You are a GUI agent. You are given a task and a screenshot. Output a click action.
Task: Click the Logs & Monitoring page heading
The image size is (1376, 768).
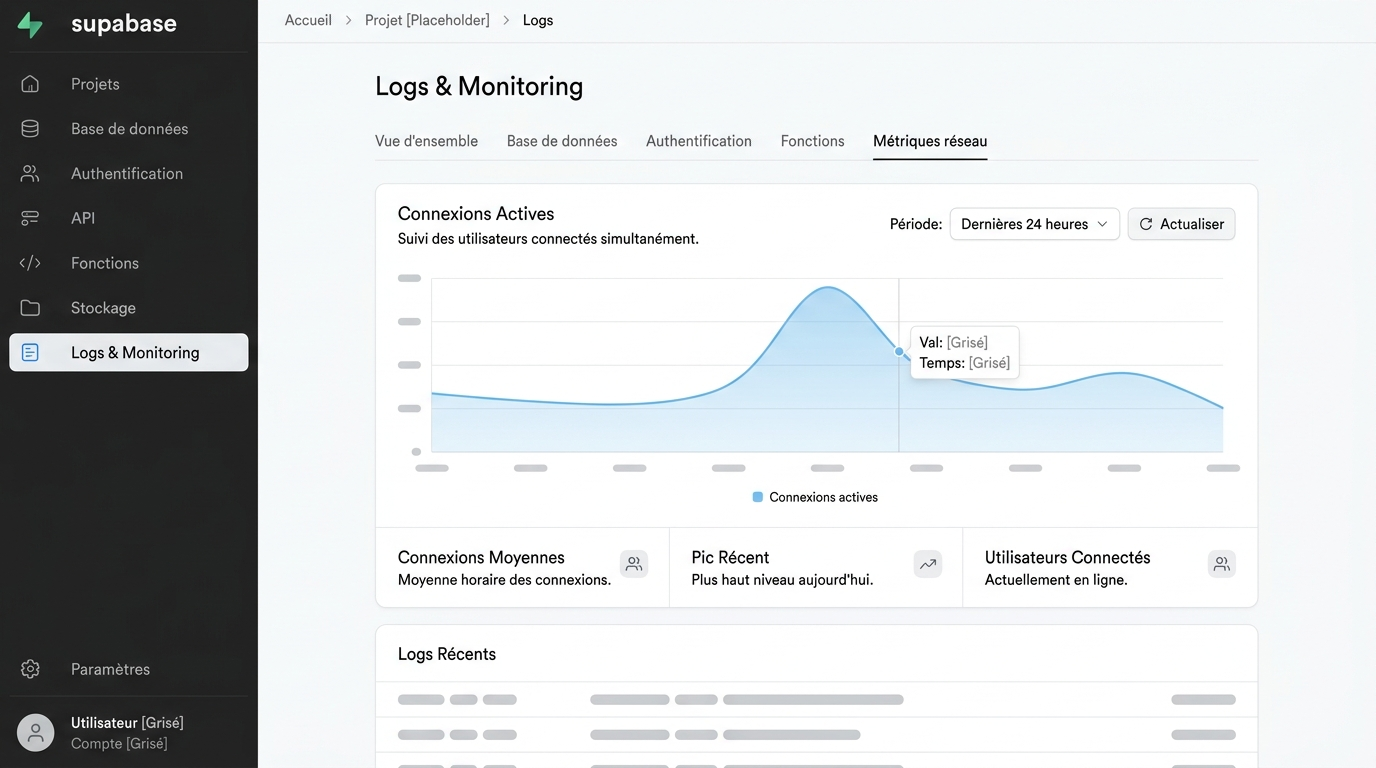pyautogui.click(x=479, y=86)
